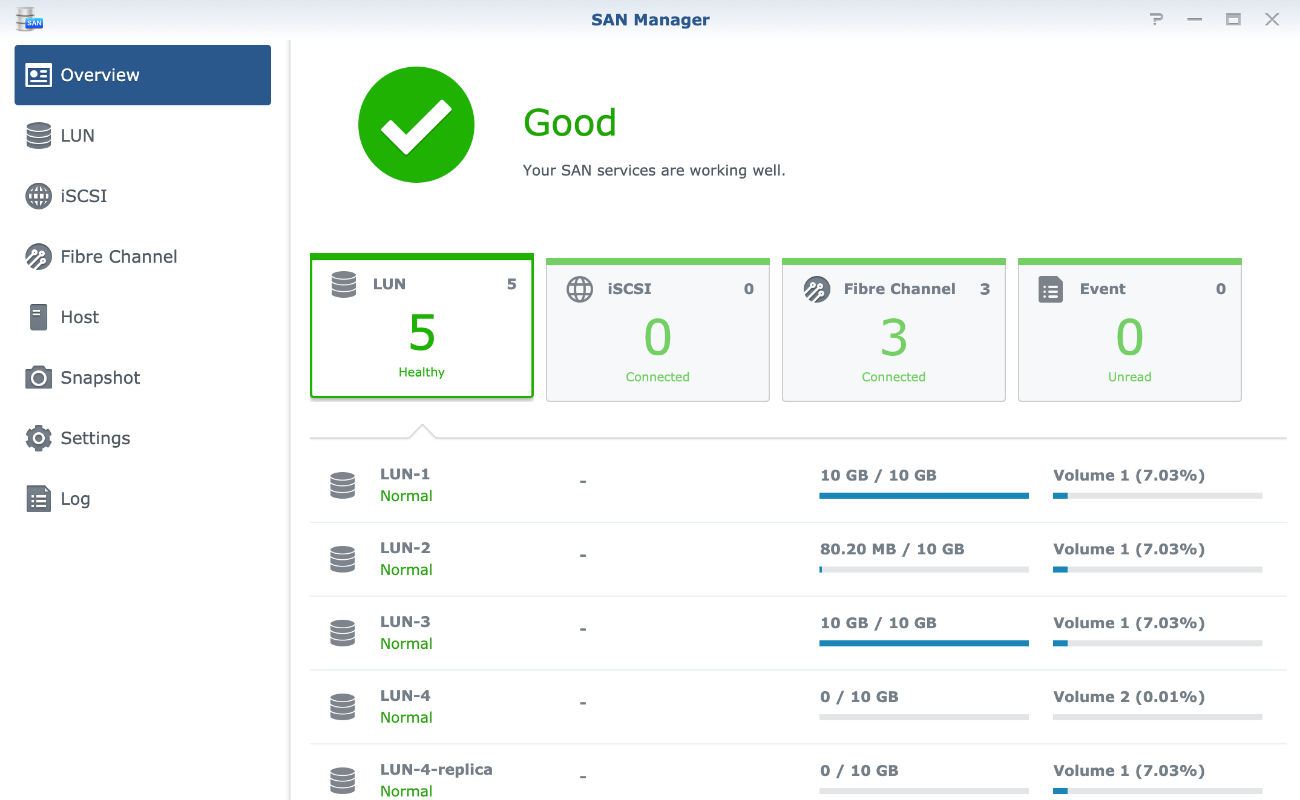Select the LUN-3 row Normal status
Screen dimensions: 1300x800
click(x=406, y=643)
